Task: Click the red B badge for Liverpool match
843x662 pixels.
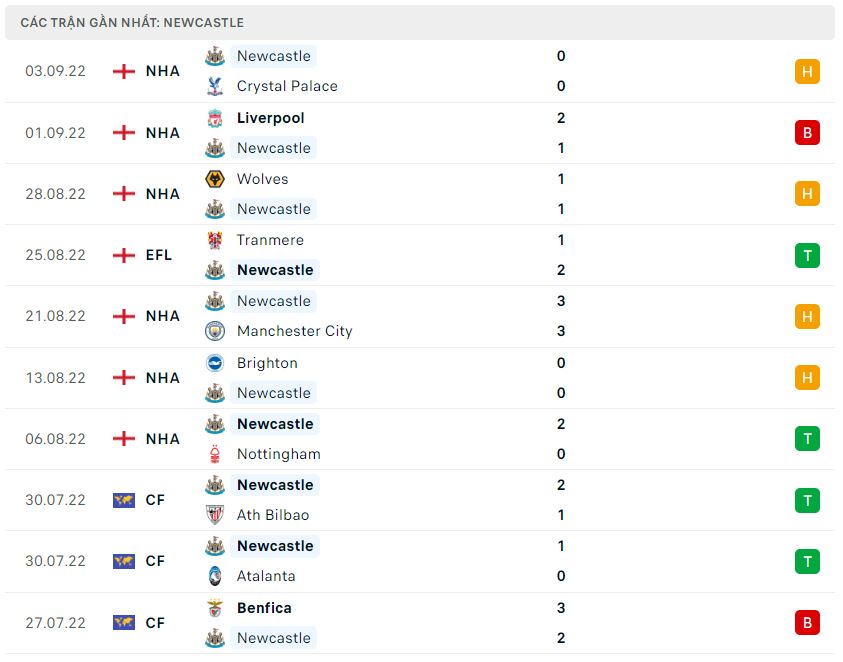Action: coord(807,133)
